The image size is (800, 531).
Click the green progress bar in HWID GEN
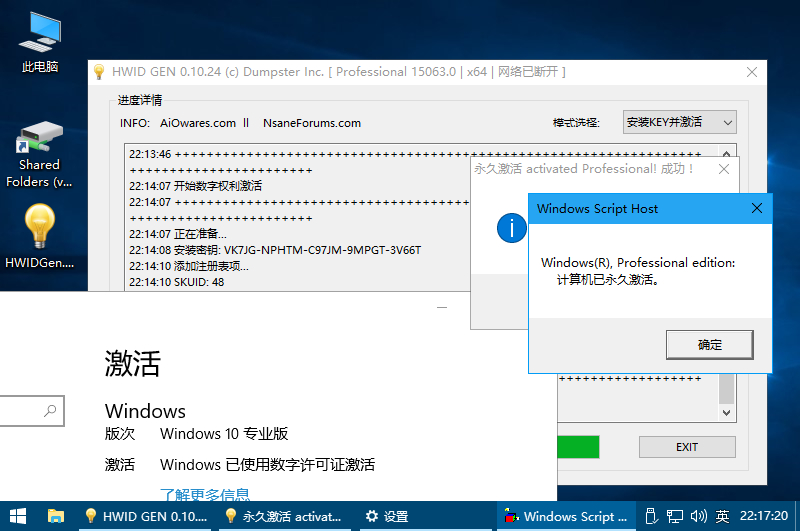click(x=578, y=447)
